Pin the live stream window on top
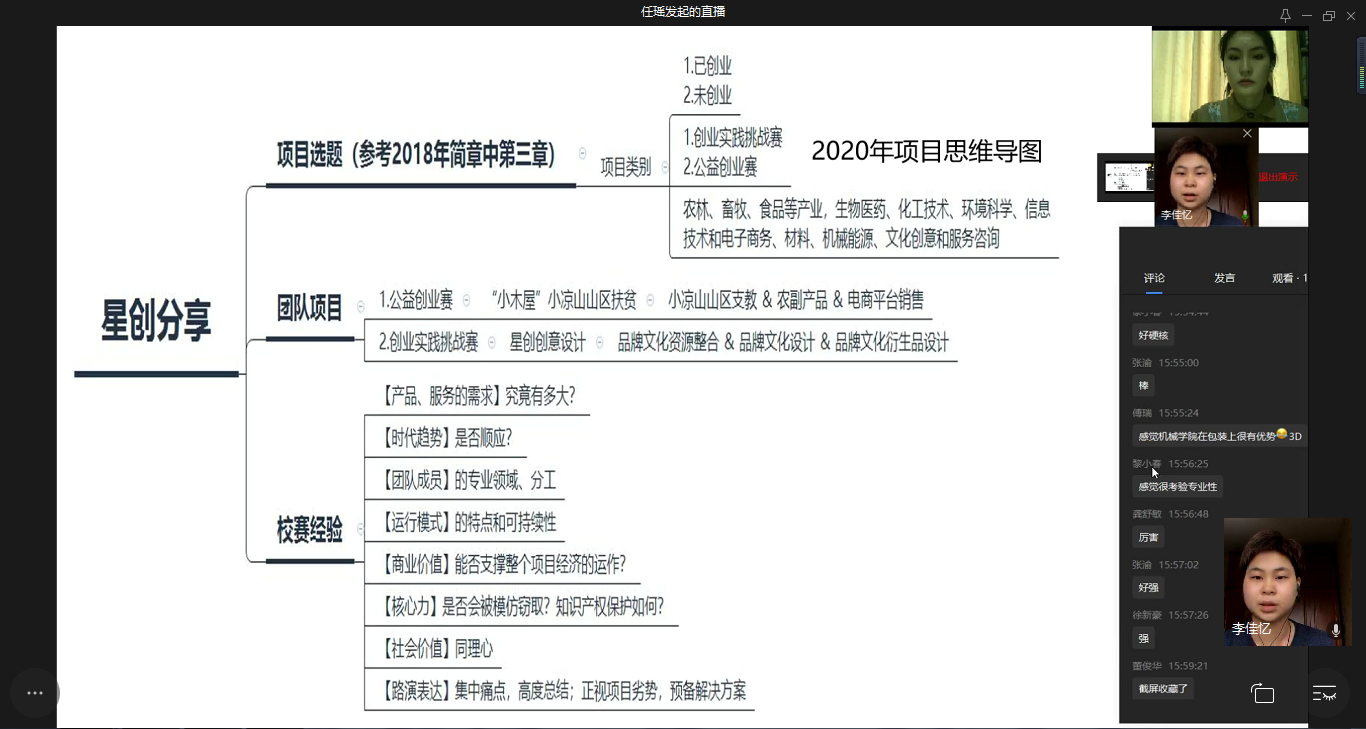1366x729 pixels. (x=1285, y=15)
